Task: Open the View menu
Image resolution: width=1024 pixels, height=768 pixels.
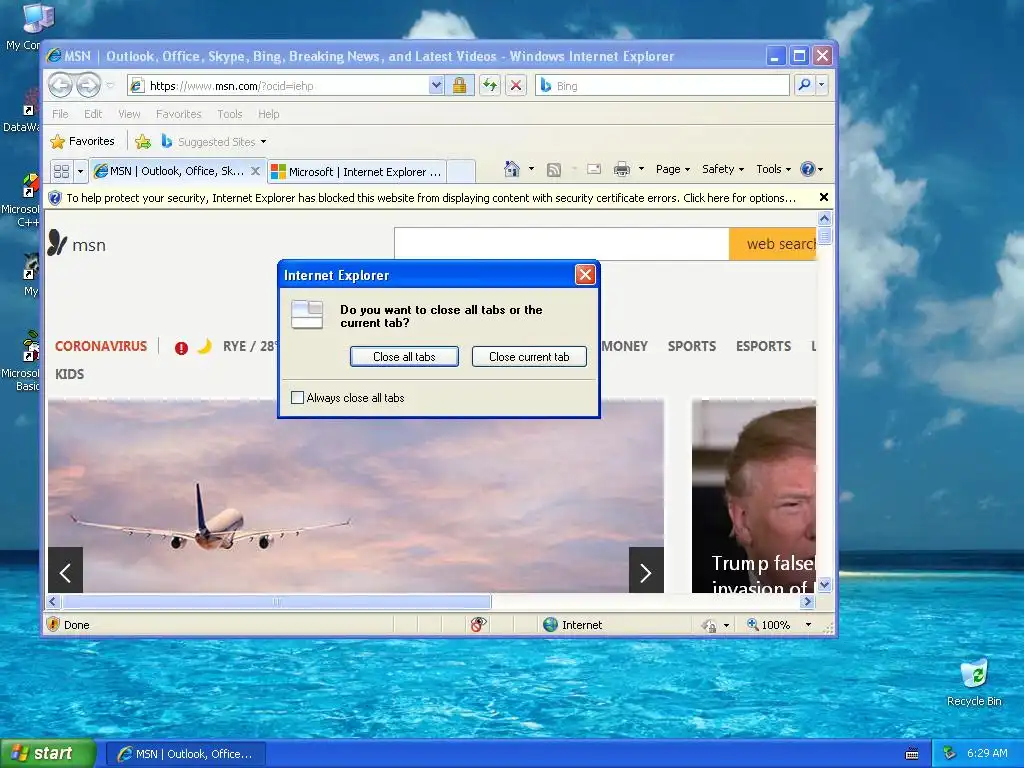Action: click(129, 114)
